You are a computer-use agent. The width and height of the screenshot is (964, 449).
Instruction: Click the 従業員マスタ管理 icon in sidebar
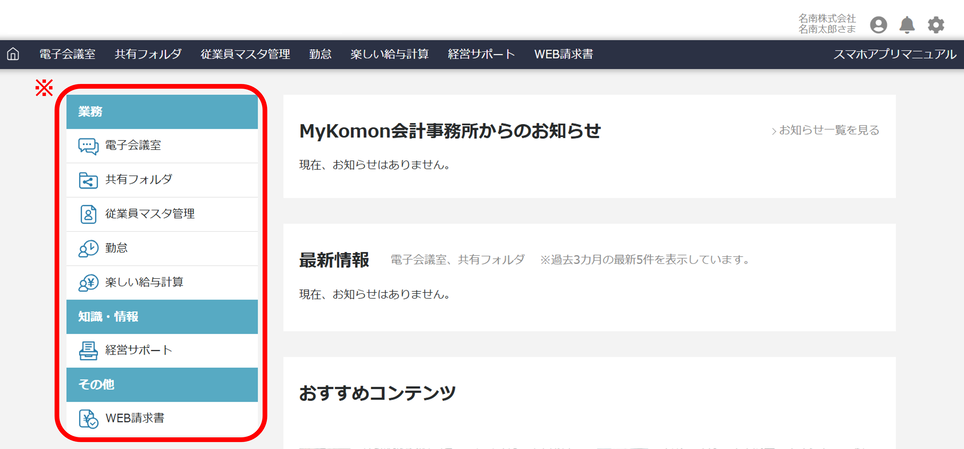[x=88, y=214]
